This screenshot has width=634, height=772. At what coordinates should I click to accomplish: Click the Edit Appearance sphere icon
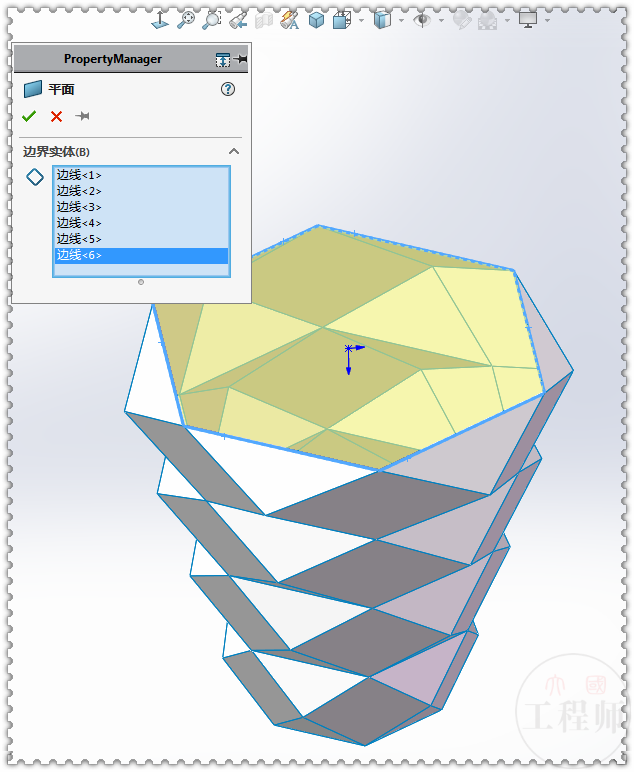pos(462,20)
